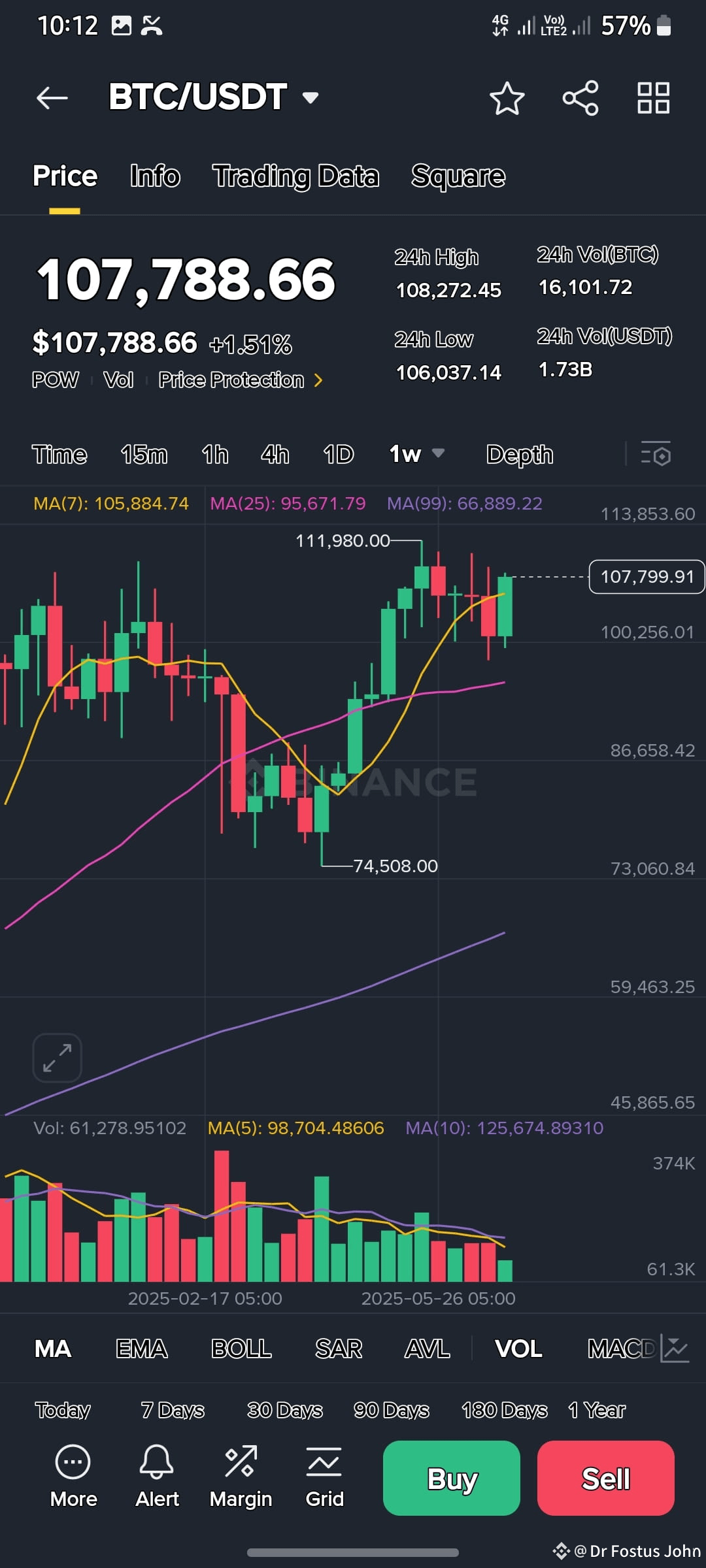Tap the 24h Vol(USDT) value 1.73B
Viewport: 706px width, 1568px height.
tap(565, 370)
